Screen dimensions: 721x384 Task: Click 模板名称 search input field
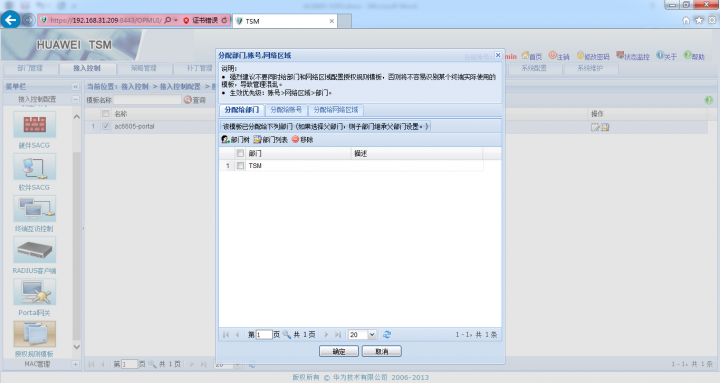[147, 100]
